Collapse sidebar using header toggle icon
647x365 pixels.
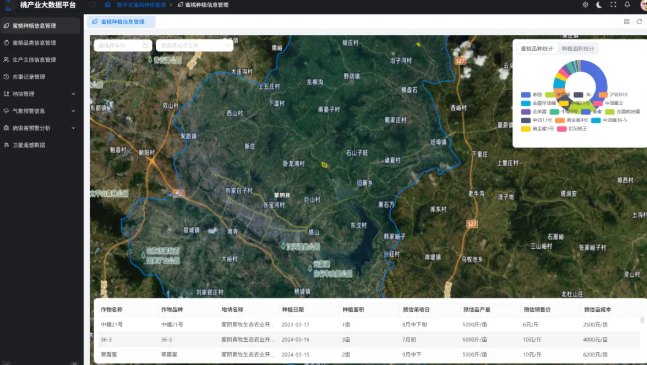tap(93, 5)
